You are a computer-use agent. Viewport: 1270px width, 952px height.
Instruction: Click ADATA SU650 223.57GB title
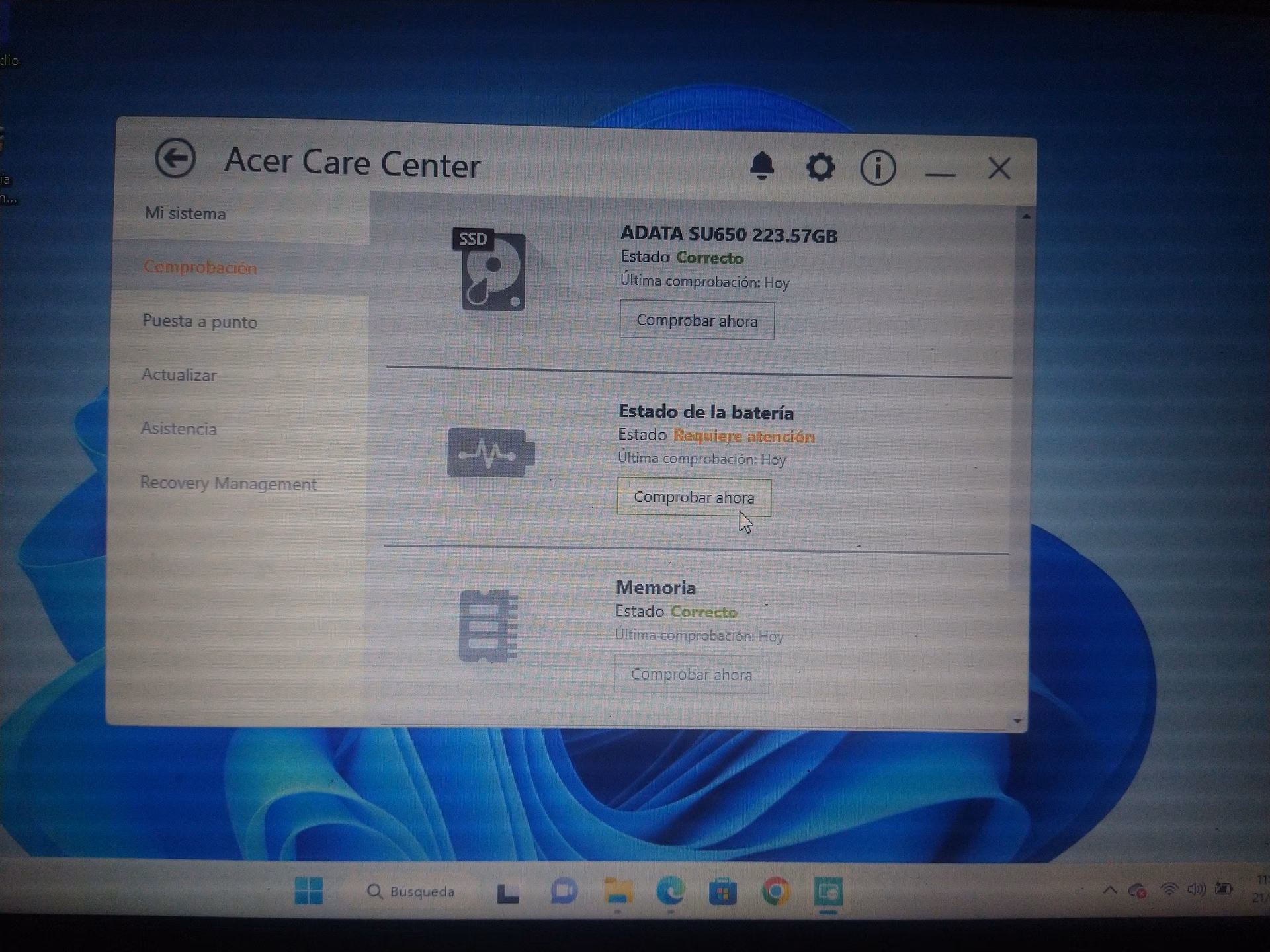click(729, 235)
